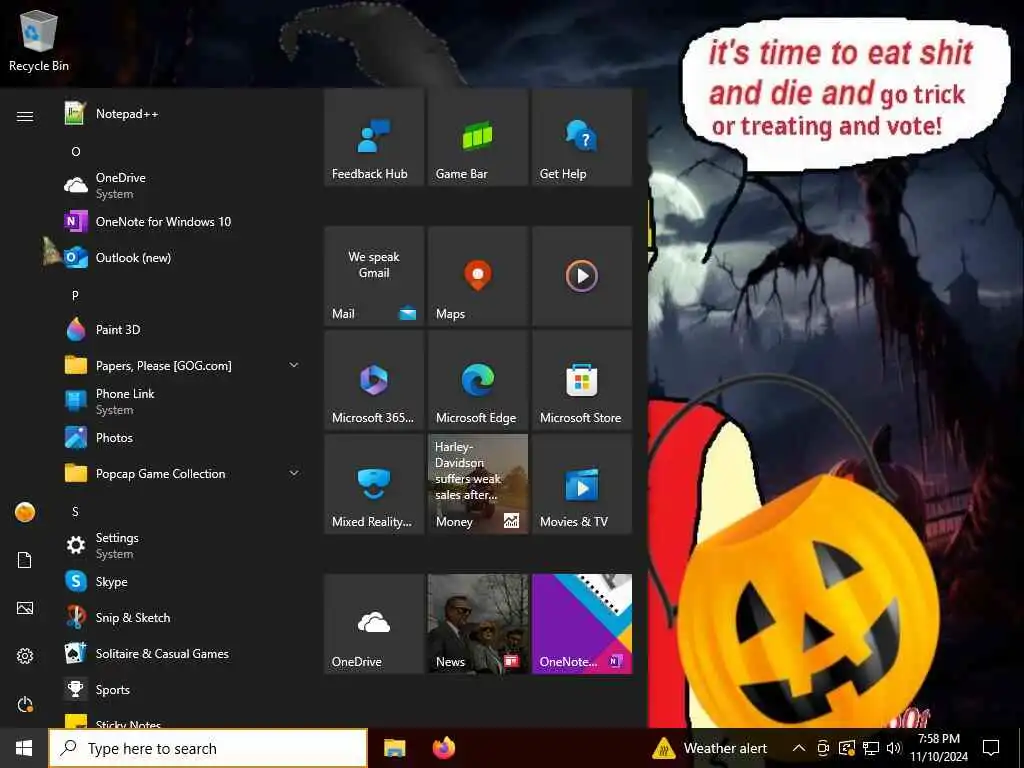Launch Skype
Viewport: 1024px width, 768px height.
tap(180, 581)
